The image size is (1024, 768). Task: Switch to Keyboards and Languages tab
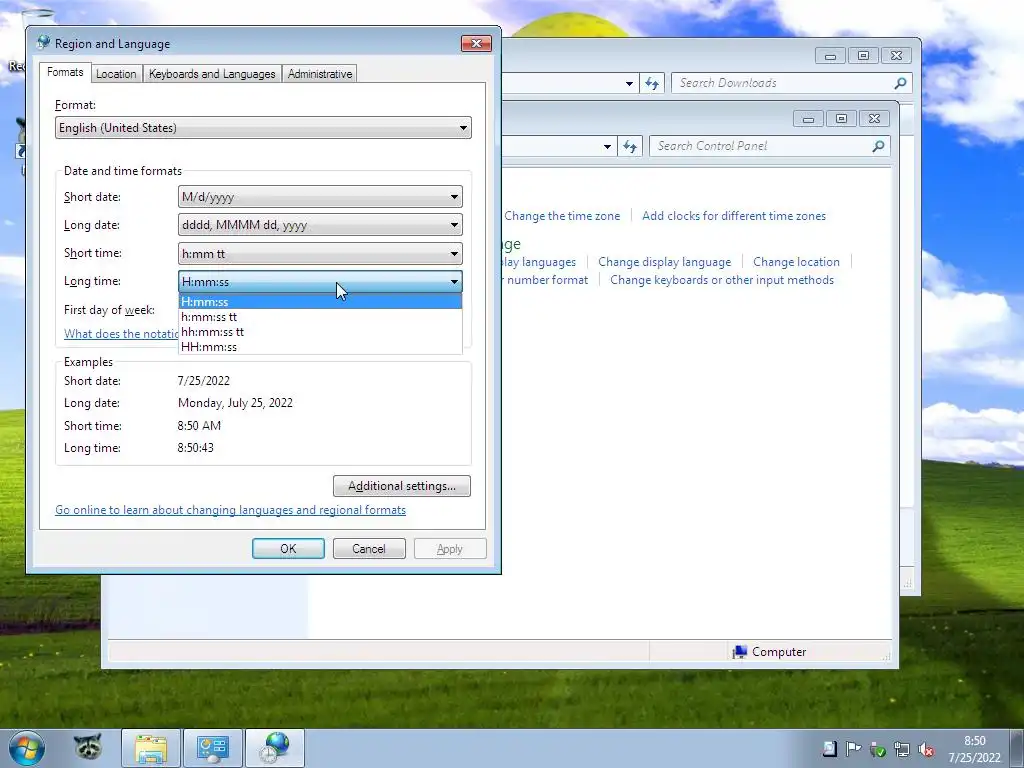click(212, 74)
